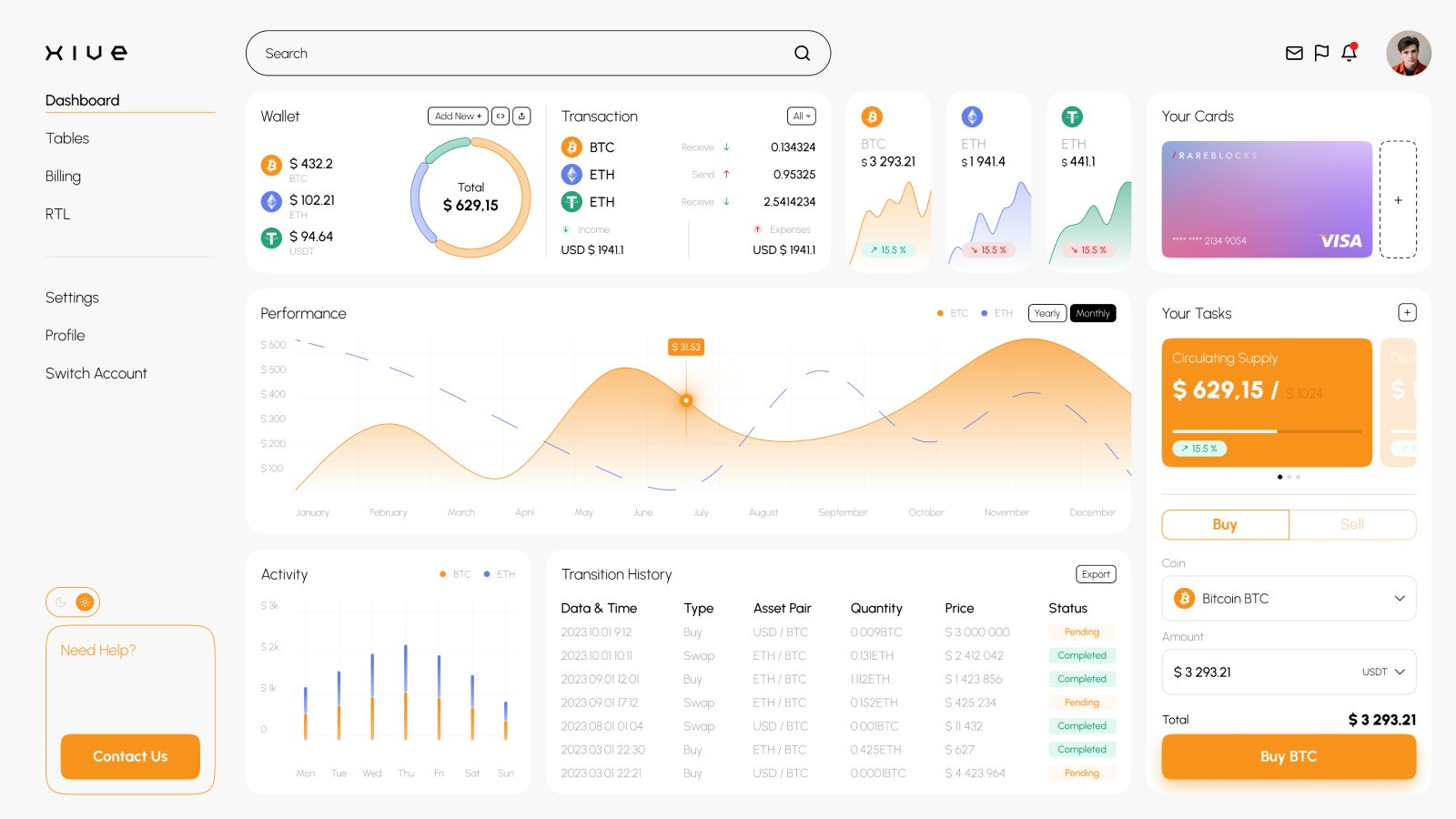Add a new card with plus placeholder
The width and height of the screenshot is (1456, 819).
[1399, 199]
